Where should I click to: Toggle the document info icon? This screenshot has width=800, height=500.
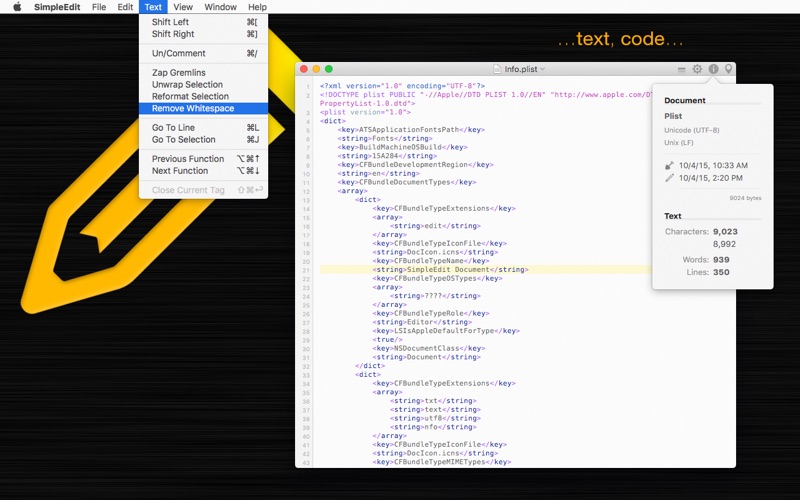713,69
